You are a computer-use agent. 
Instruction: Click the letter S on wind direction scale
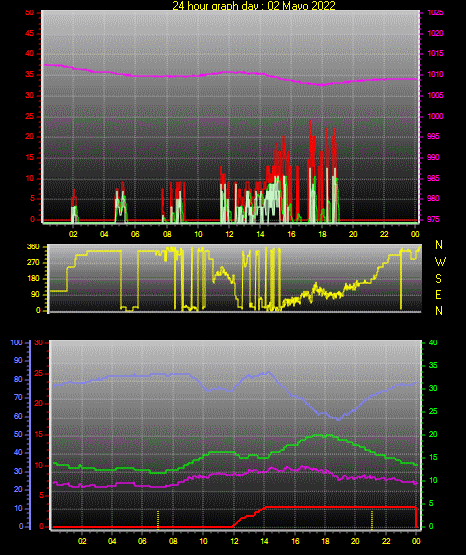[439, 279]
